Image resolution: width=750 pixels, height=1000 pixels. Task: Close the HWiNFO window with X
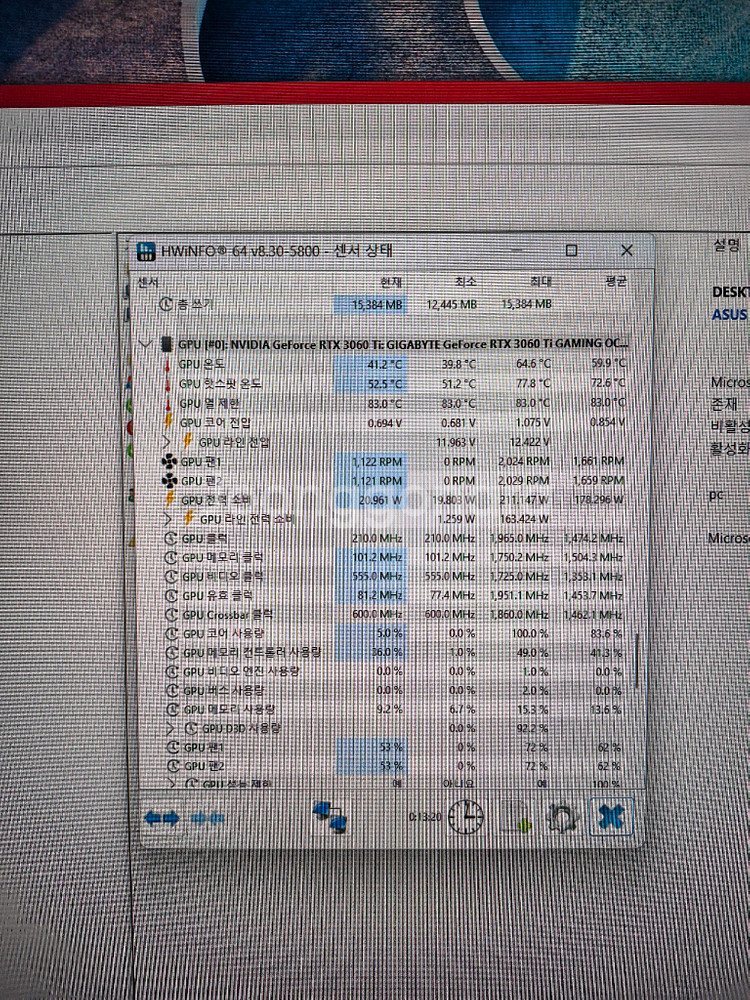627,251
